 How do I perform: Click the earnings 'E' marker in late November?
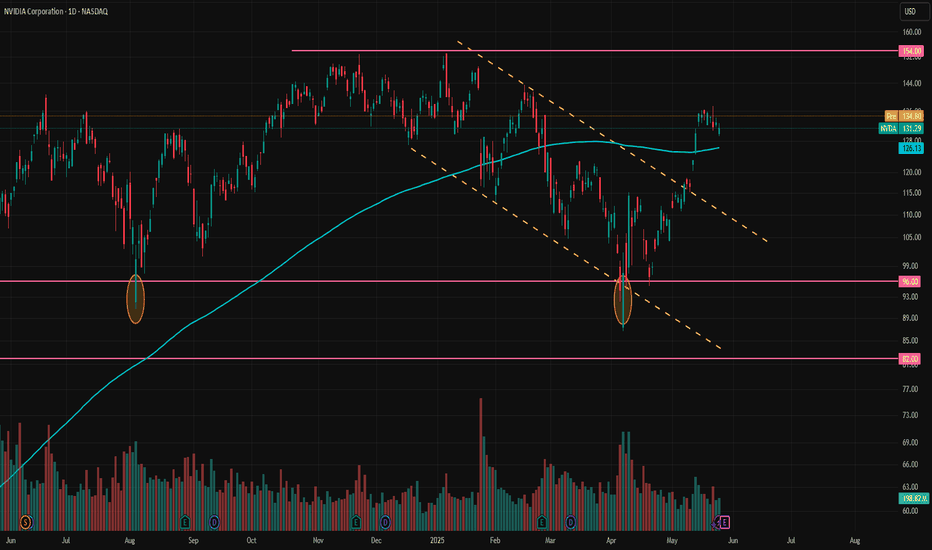click(355, 523)
